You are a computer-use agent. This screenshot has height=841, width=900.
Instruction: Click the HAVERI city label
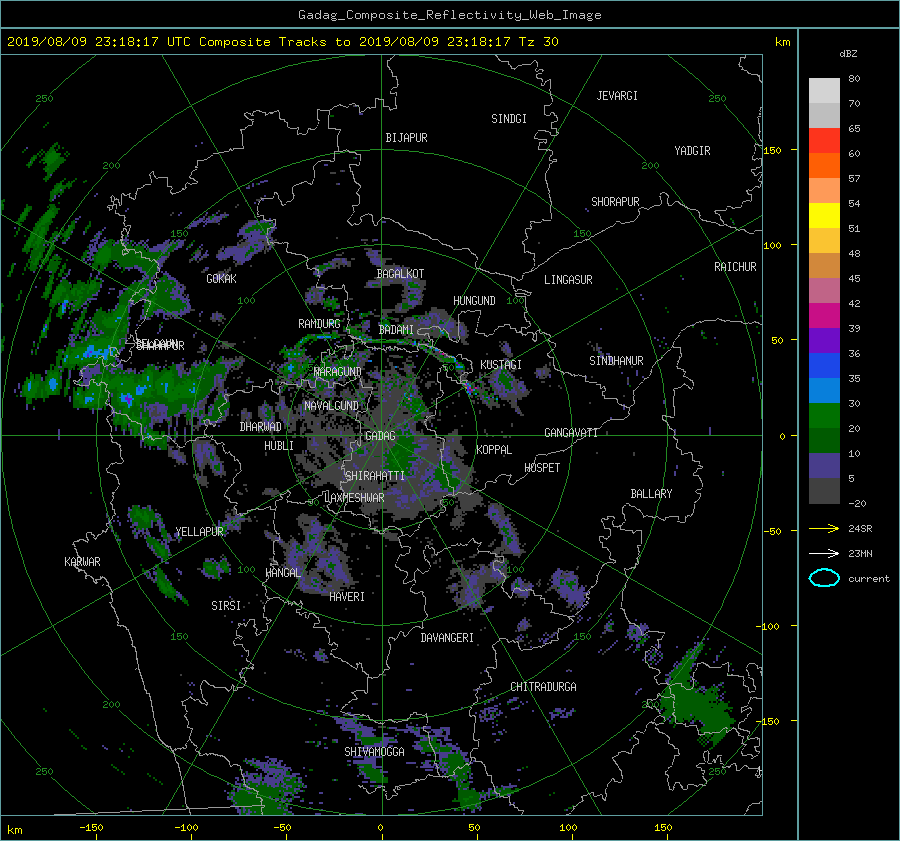347,597
